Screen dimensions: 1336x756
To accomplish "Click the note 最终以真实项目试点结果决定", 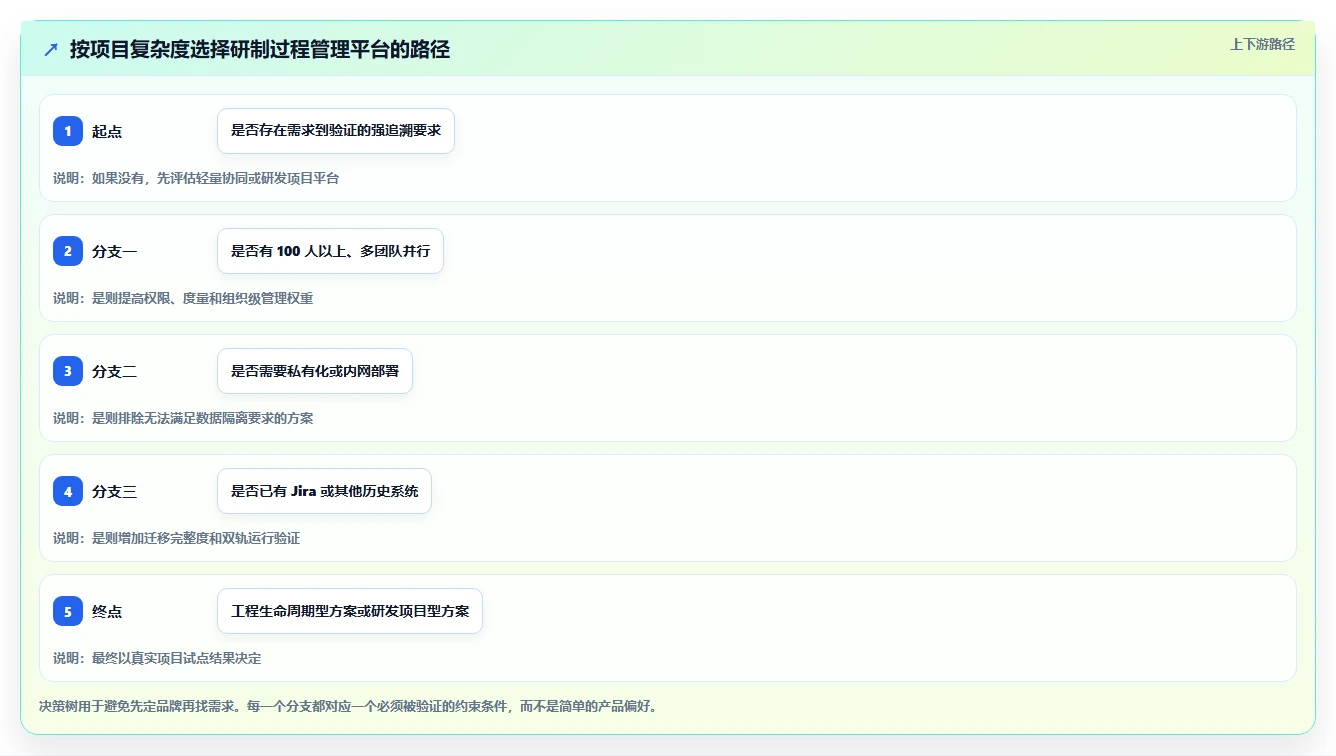I will [177, 658].
